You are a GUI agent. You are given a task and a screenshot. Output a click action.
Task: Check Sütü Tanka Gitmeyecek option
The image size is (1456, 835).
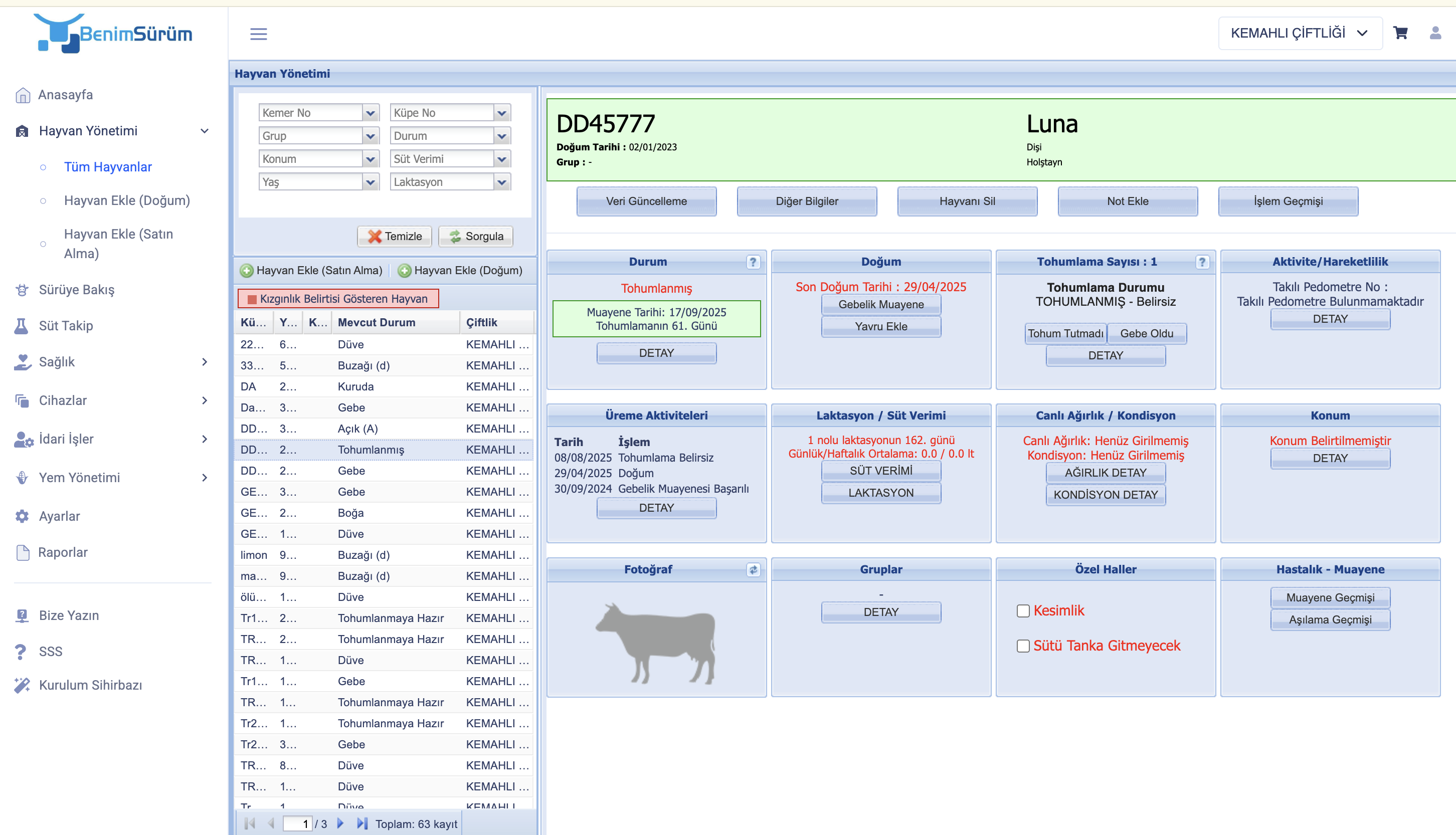click(x=1023, y=646)
